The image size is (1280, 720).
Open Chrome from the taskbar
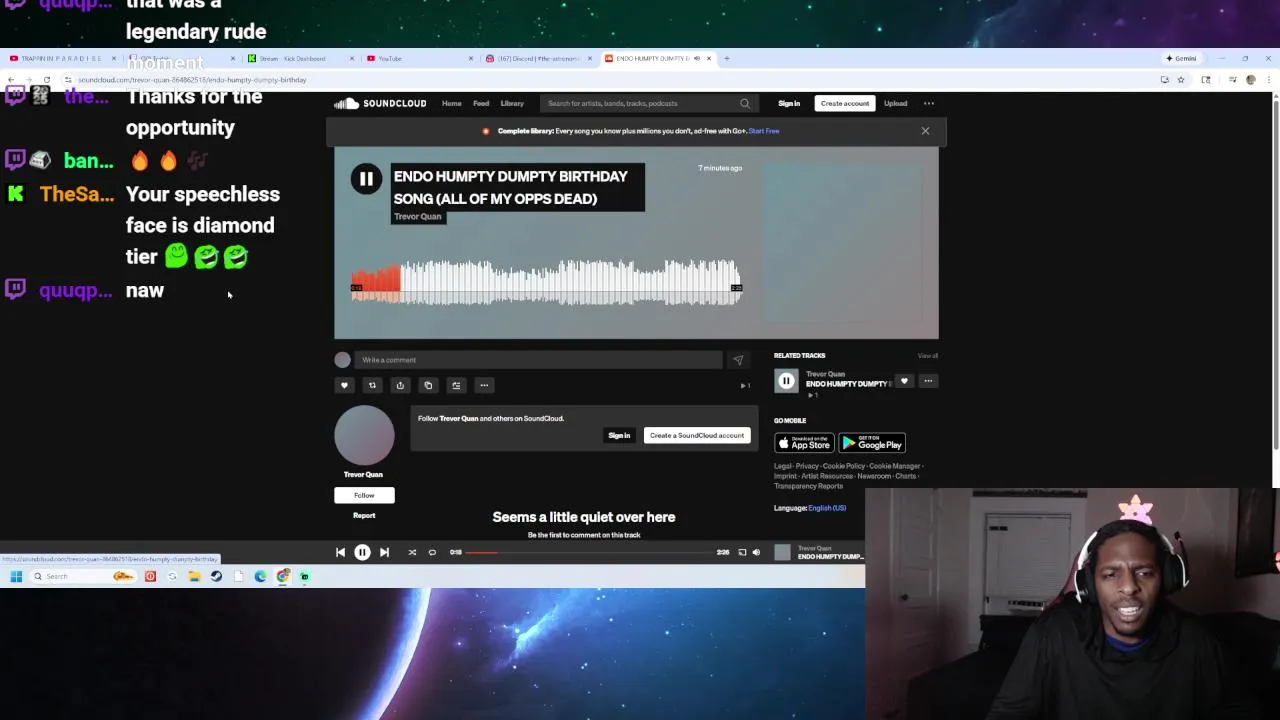283,576
